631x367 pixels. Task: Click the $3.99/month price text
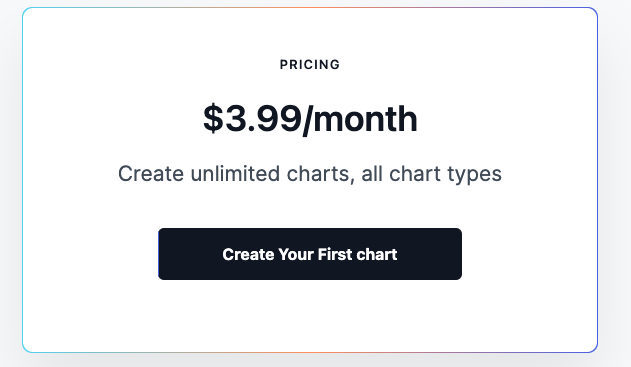coord(310,119)
